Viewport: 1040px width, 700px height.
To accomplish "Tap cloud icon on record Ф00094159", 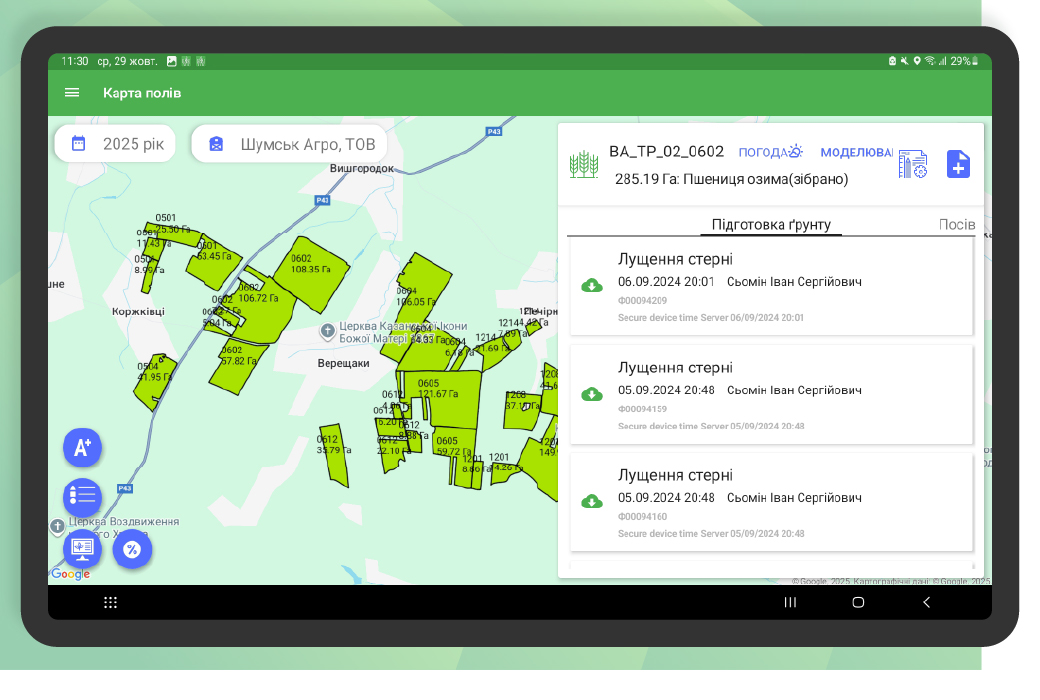I will [592, 394].
